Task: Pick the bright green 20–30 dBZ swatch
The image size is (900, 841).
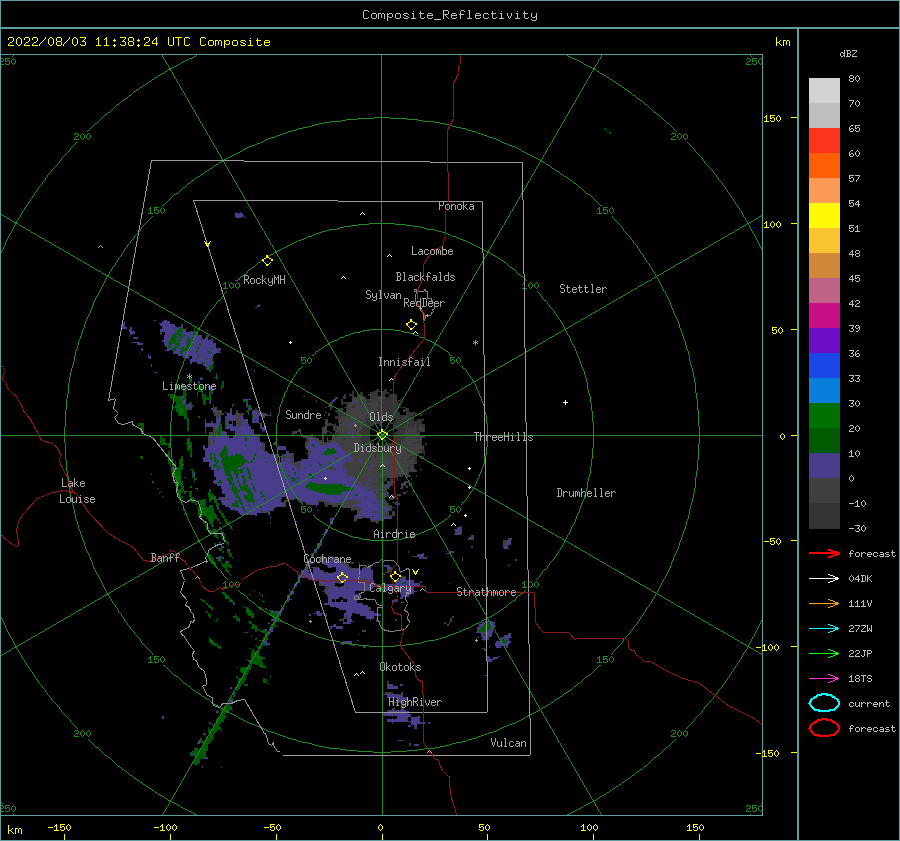Action: coord(824,416)
